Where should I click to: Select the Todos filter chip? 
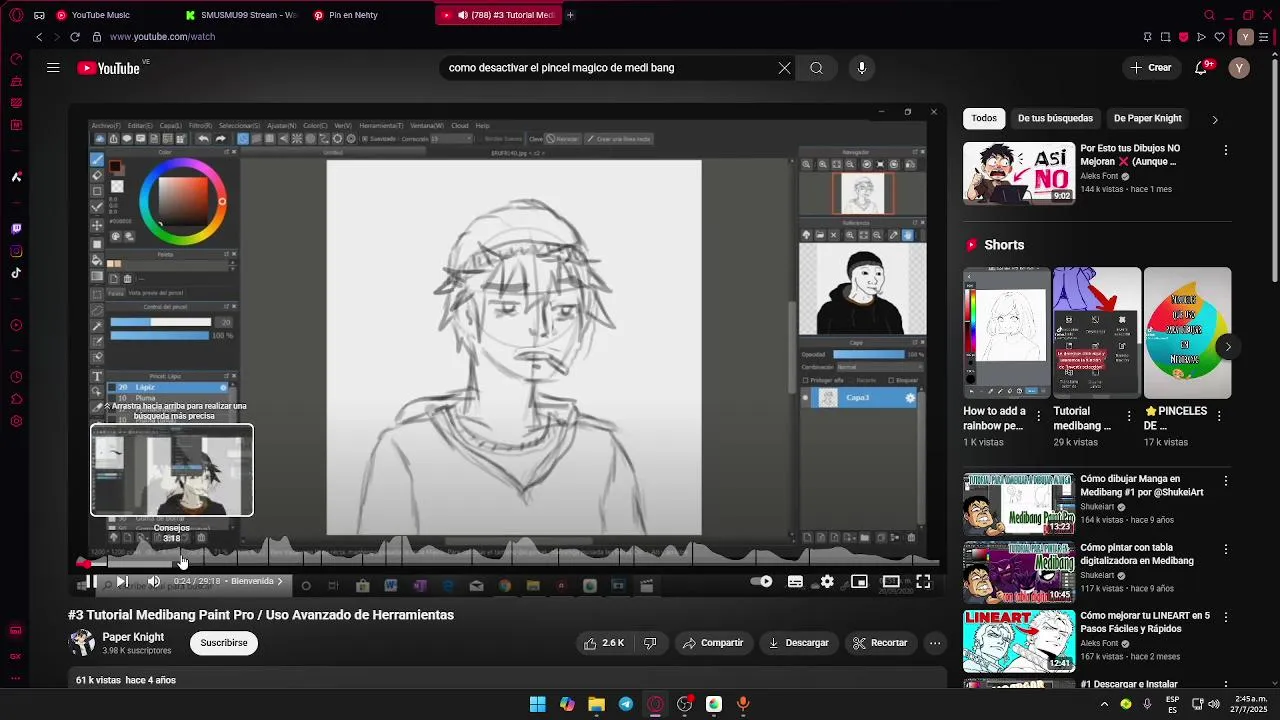984,118
